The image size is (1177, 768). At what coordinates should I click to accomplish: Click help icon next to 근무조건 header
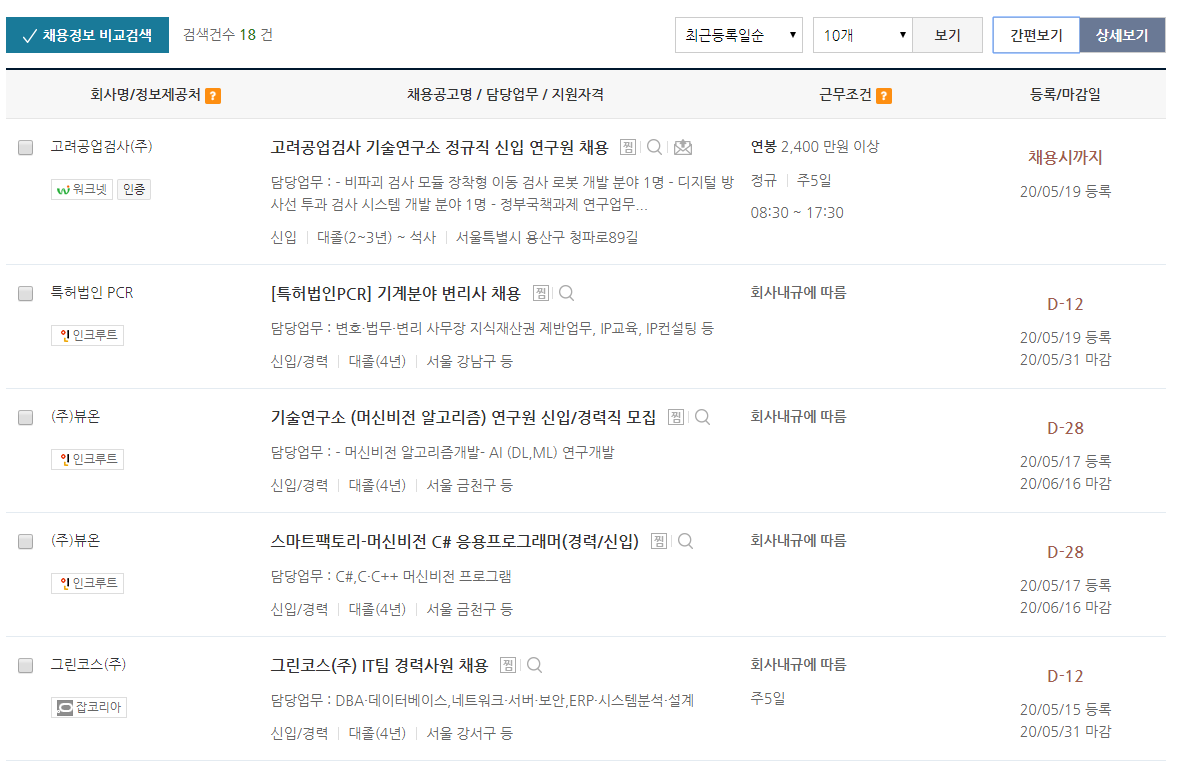point(884,95)
